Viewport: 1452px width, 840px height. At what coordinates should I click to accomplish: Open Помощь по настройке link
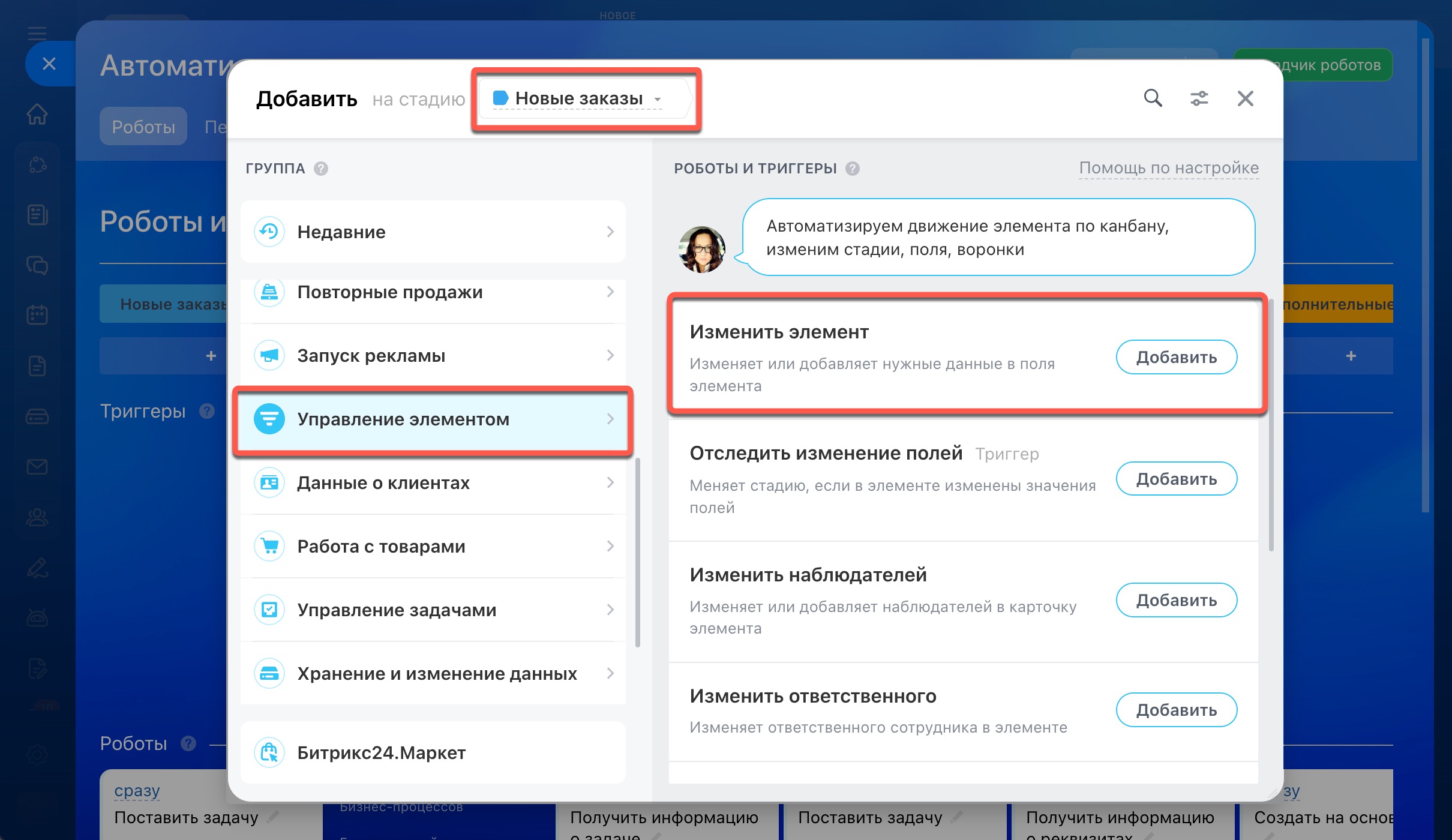point(1169,168)
